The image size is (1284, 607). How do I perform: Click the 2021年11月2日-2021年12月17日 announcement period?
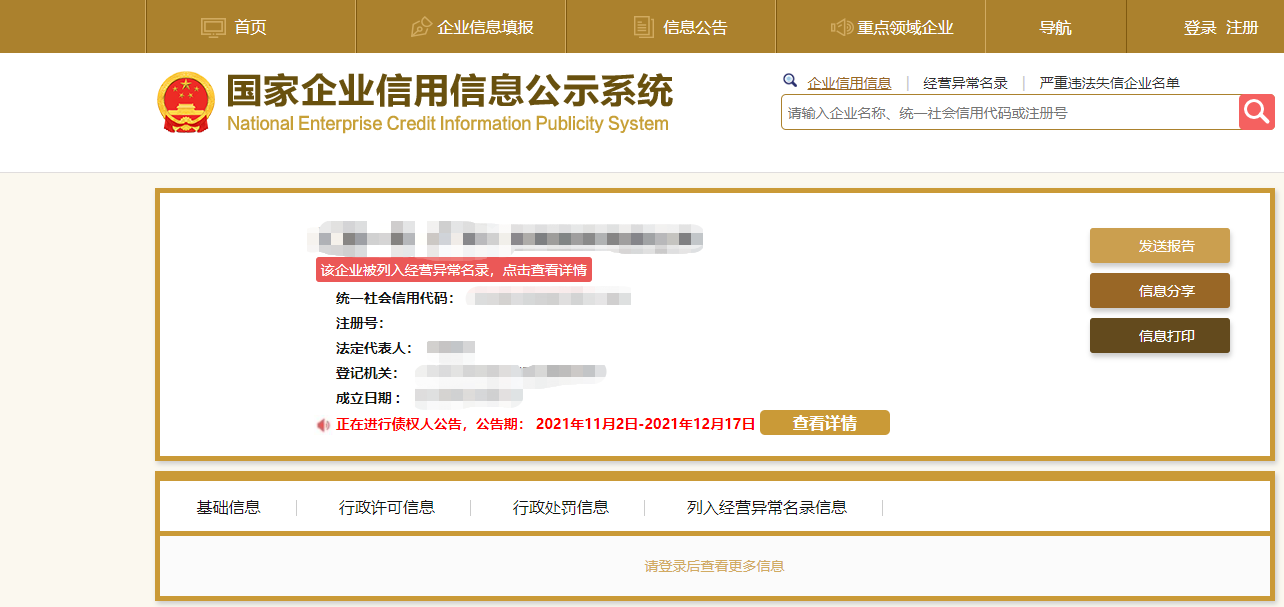pyautogui.click(x=645, y=424)
